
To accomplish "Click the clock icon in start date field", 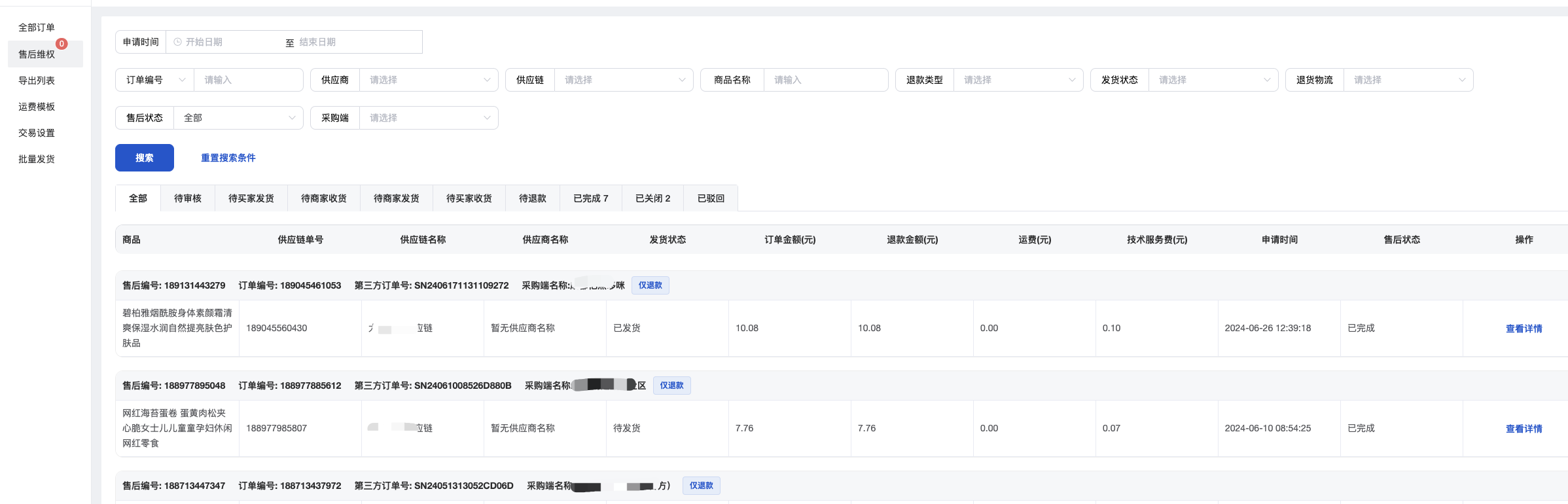I will [177, 42].
